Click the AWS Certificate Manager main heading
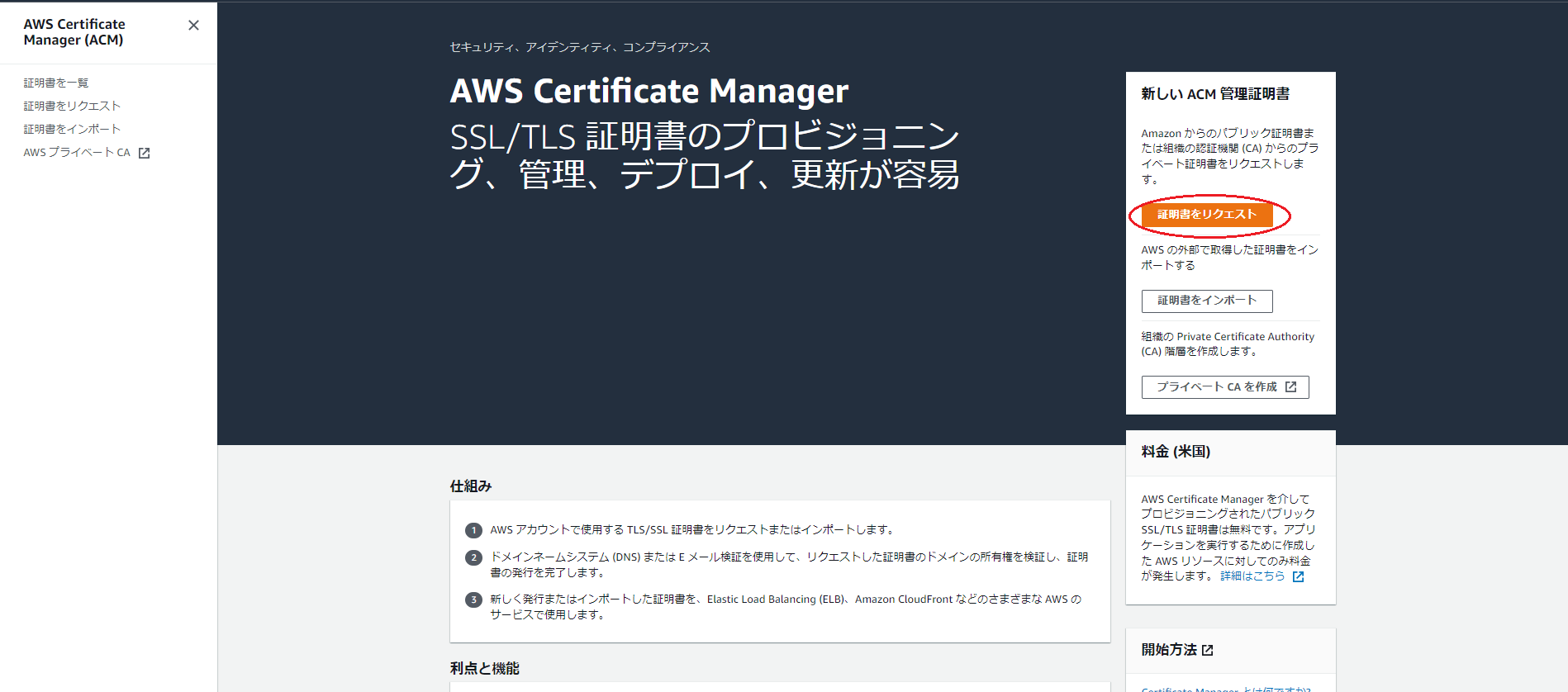Image resolution: width=1568 pixels, height=692 pixels. (649, 91)
